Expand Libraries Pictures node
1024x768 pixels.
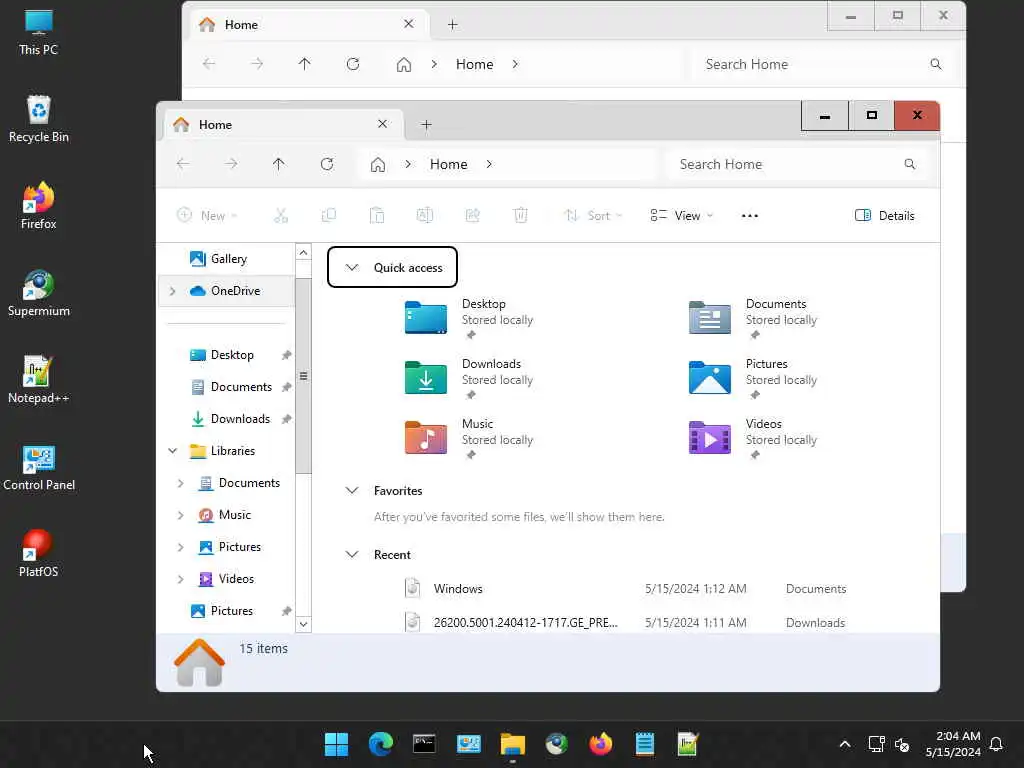click(x=180, y=547)
